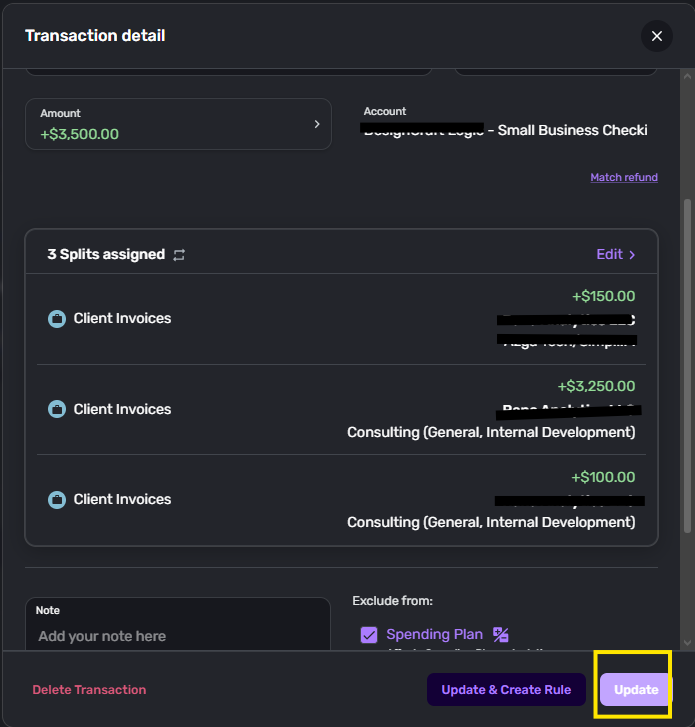Click Update & Create Rule

[x=506, y=689]
